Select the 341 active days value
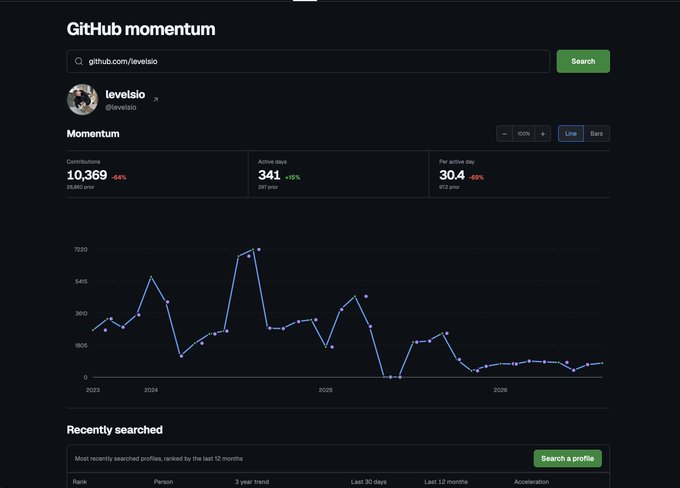Screen dimensions: 680x488 [x=269, y=175]
